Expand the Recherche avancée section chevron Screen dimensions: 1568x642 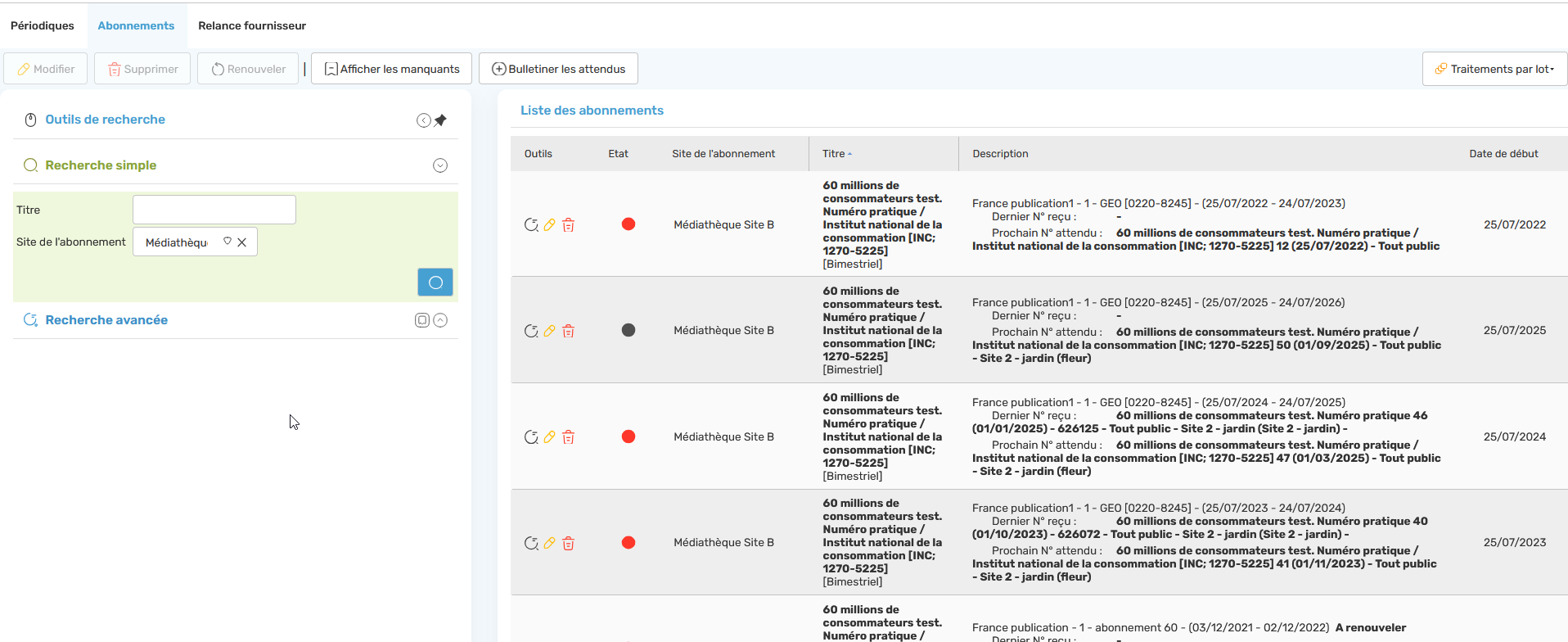coord(440,320)
